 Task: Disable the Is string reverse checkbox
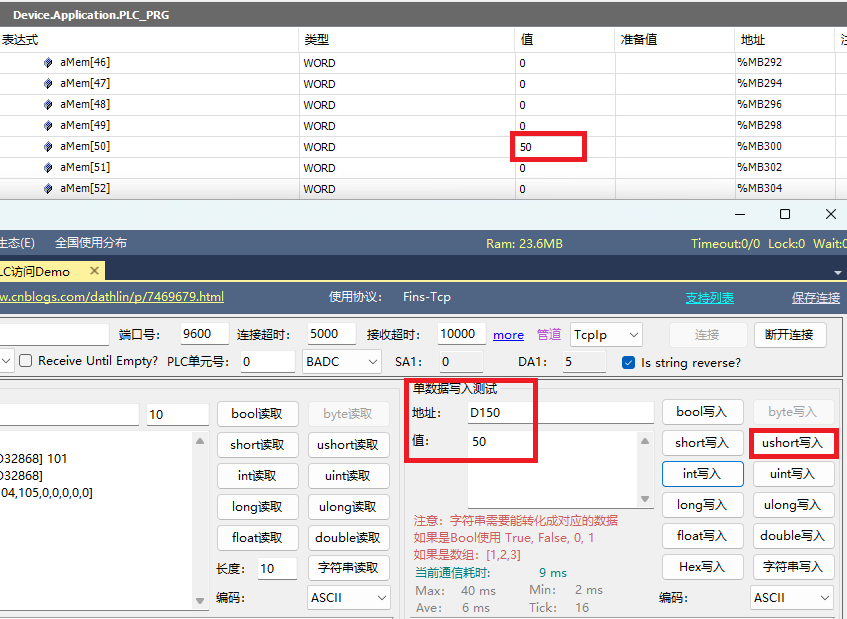point(629,362)
